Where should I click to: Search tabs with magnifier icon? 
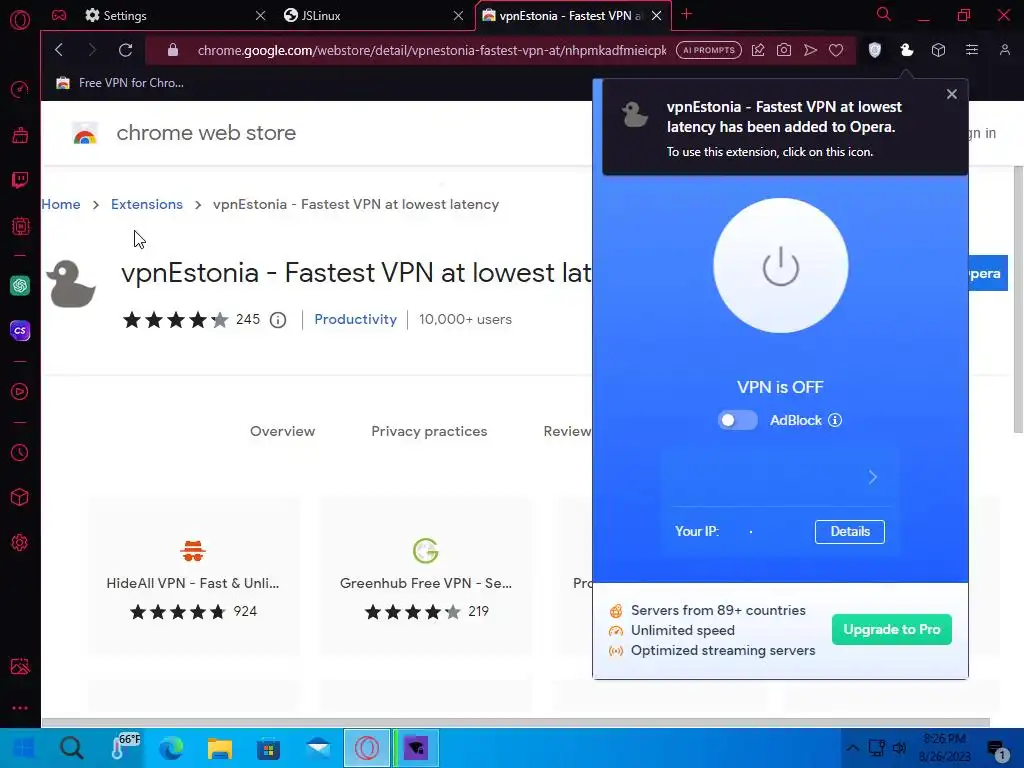point(884,14)
